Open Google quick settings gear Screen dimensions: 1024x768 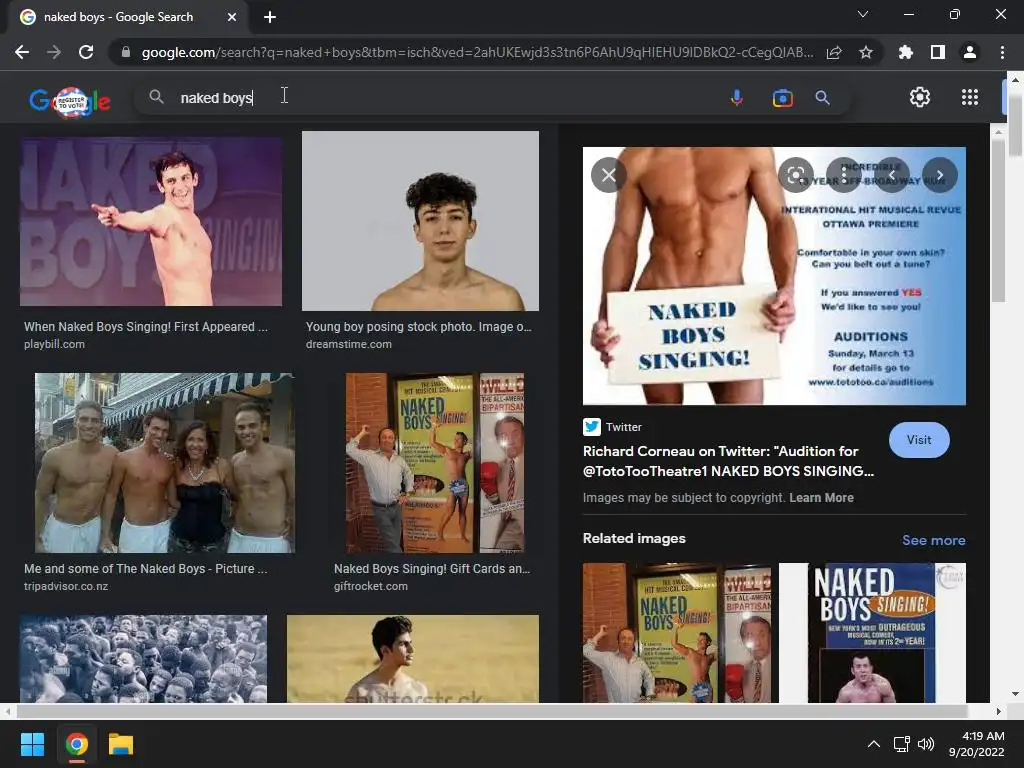(x=920, y=97)
